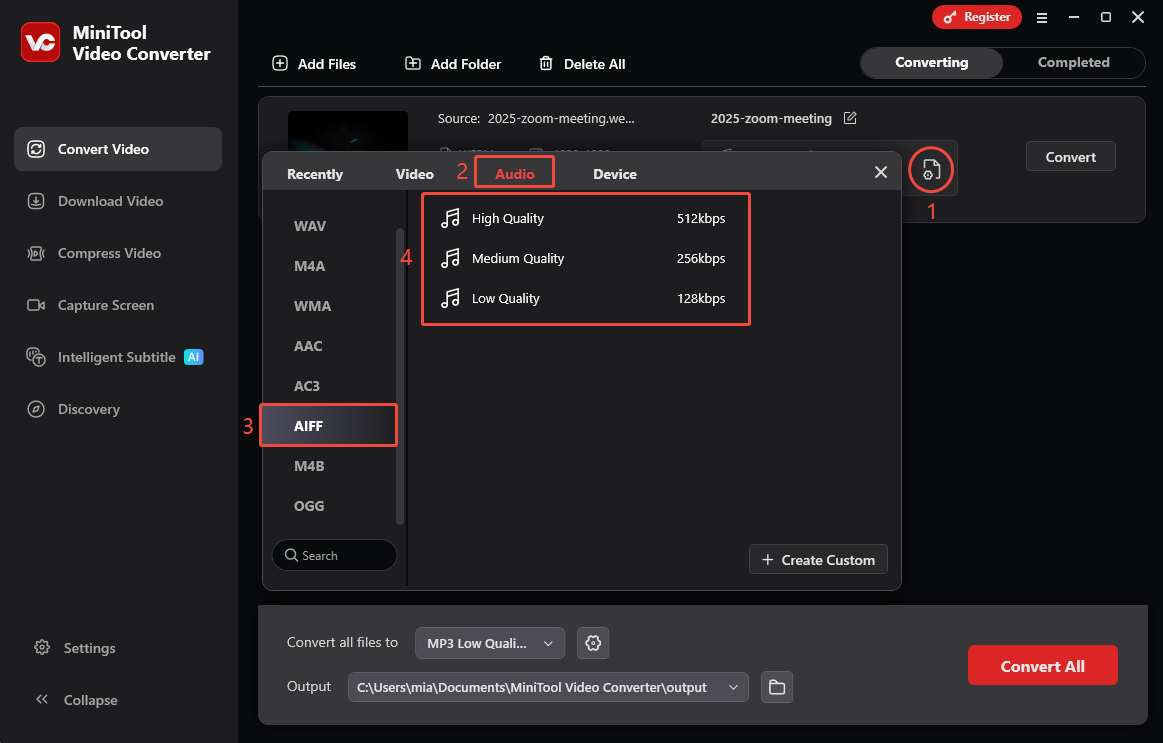This screenshot has width=1163, height=743.
Task: Click the rename pencil beside 2025-zoom-meeting
Action: pyautogui.click(x=850, y=118)
